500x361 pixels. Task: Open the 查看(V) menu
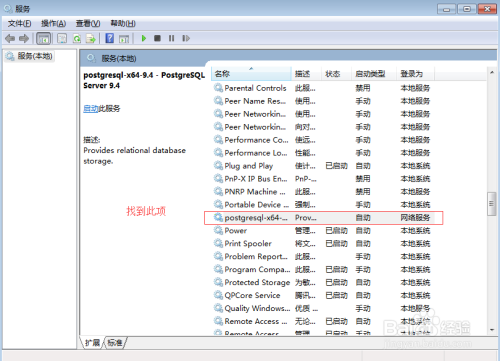point(88,23)
